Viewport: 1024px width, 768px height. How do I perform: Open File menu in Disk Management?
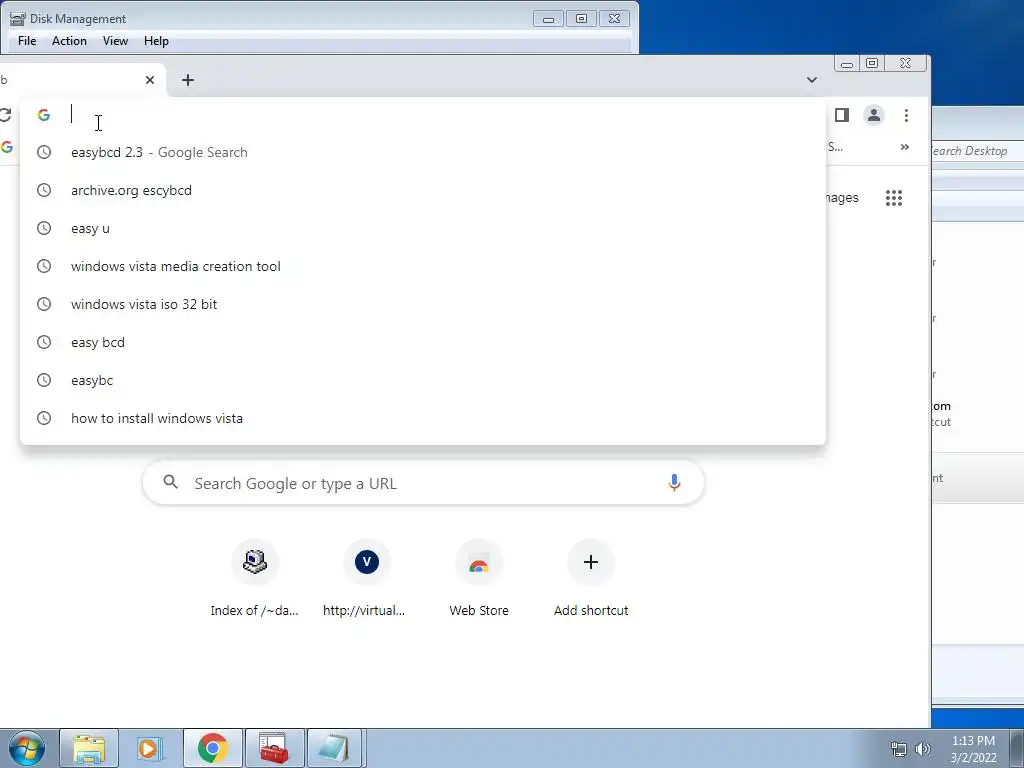pyautogui.click(x=27, y=40)
